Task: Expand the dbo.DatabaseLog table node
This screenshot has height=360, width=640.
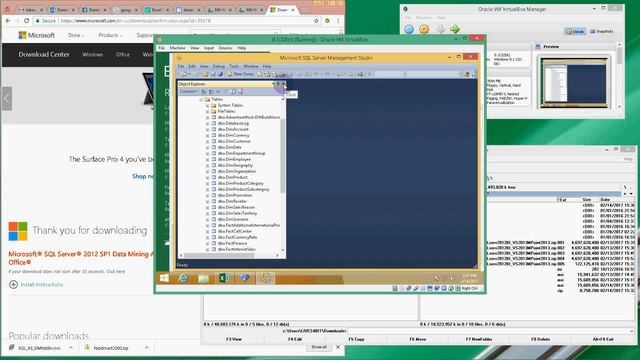Action: (x=207, y=123)
